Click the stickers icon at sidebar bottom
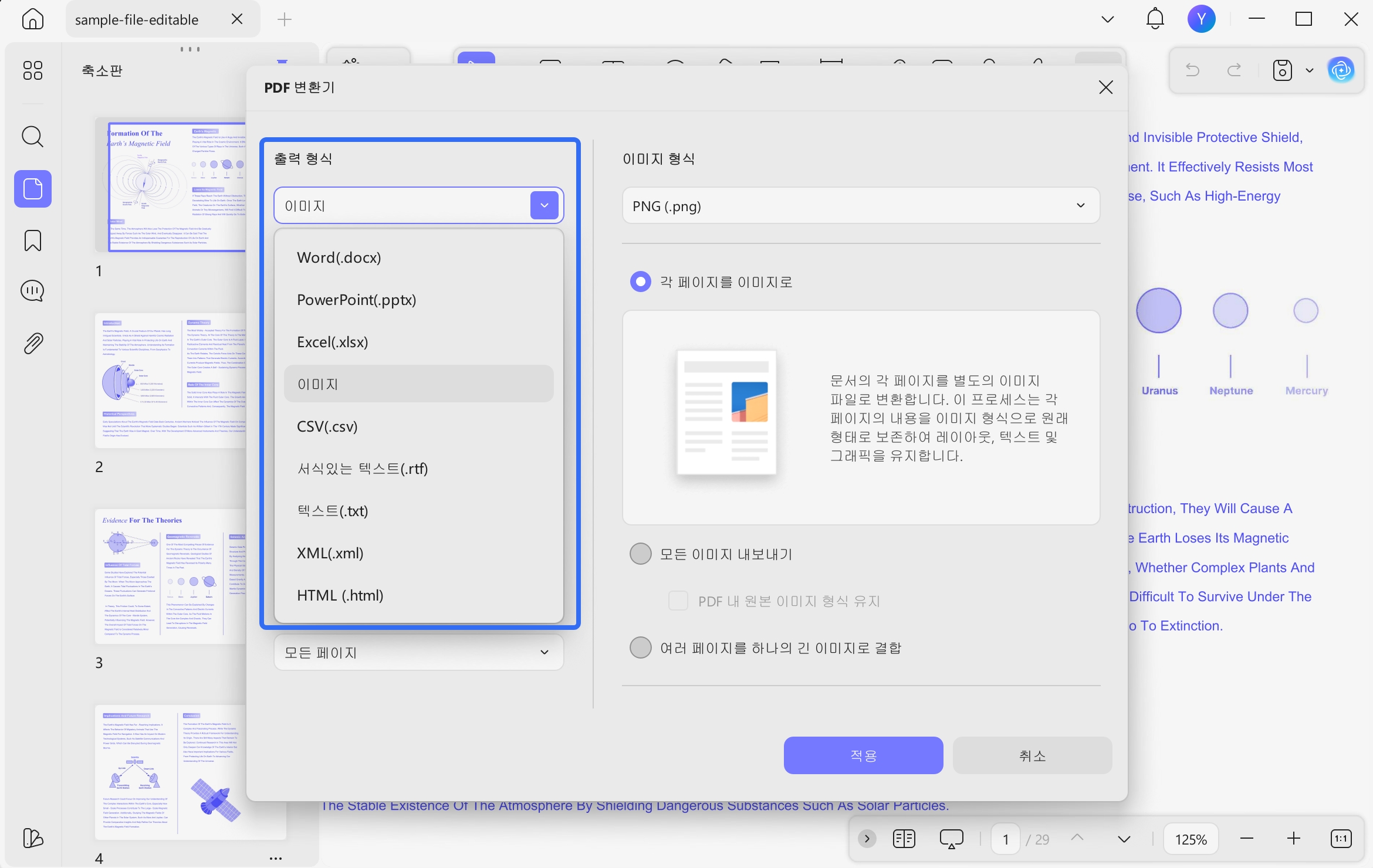Screen dimensions: 1373x868 click(33, 838)
